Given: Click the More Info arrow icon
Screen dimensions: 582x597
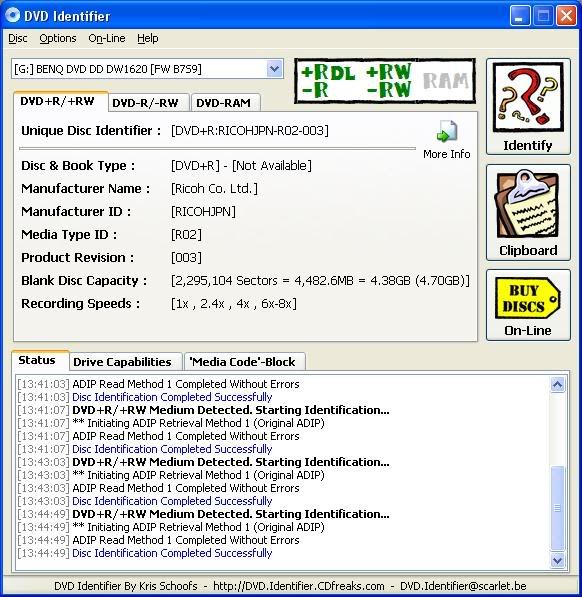Looking at the screenshot, I should (x=446, y=131).
